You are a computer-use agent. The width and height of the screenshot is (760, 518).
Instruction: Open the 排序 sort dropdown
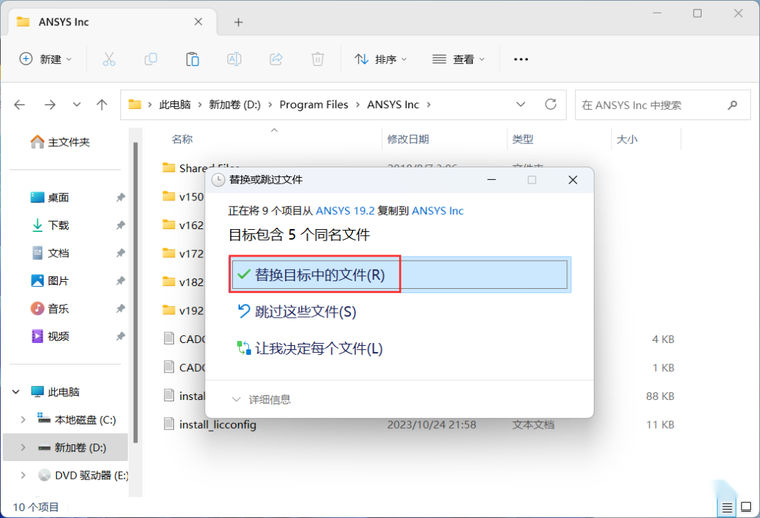coord(380,59)
